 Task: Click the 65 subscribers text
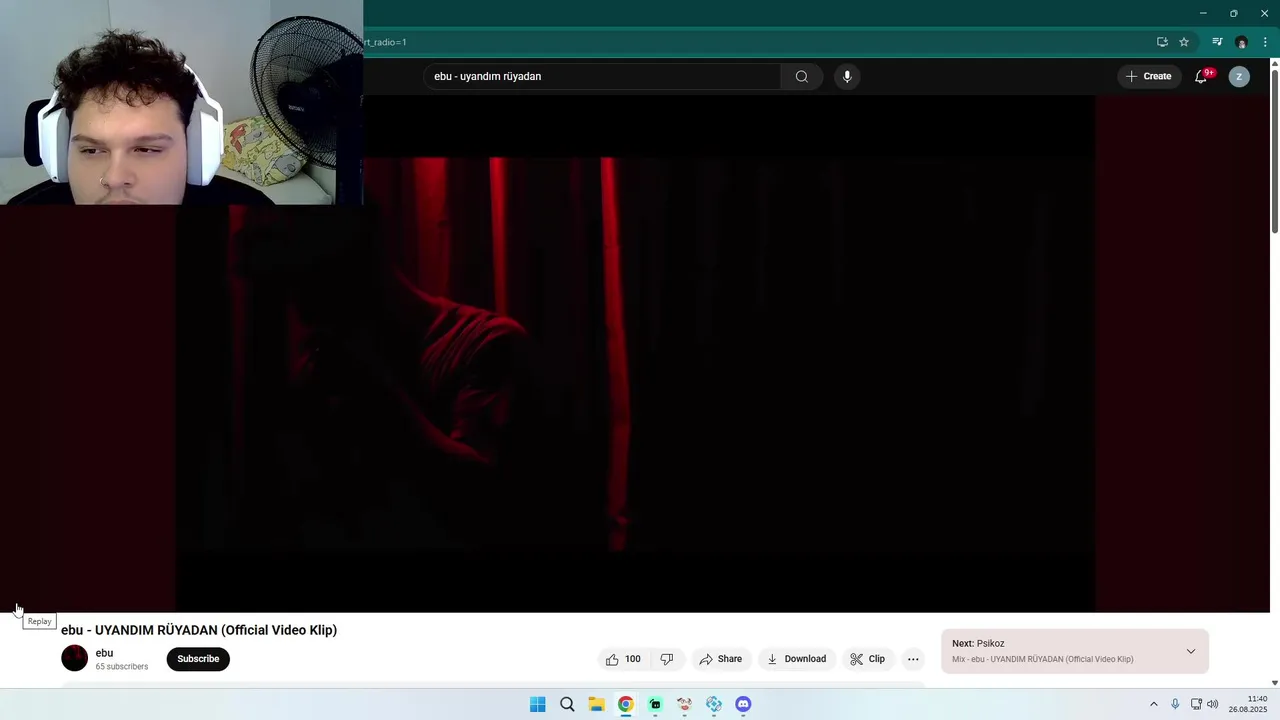pos(122,667)
